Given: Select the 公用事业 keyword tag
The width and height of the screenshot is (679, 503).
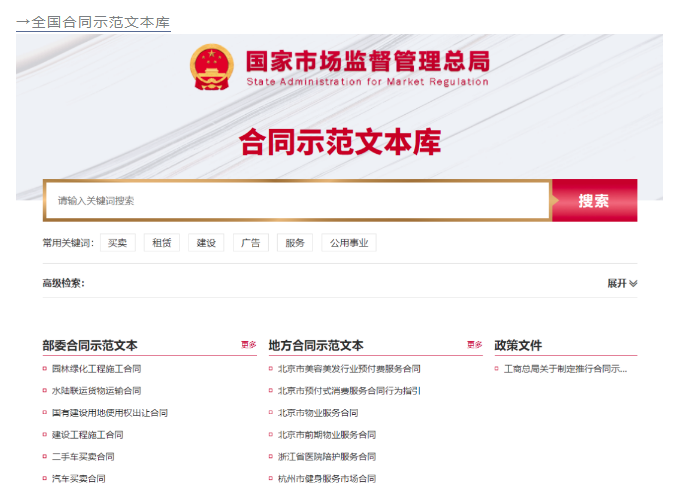Looking at the screenshot, I should pyautogui.click(x=348, y=243).
